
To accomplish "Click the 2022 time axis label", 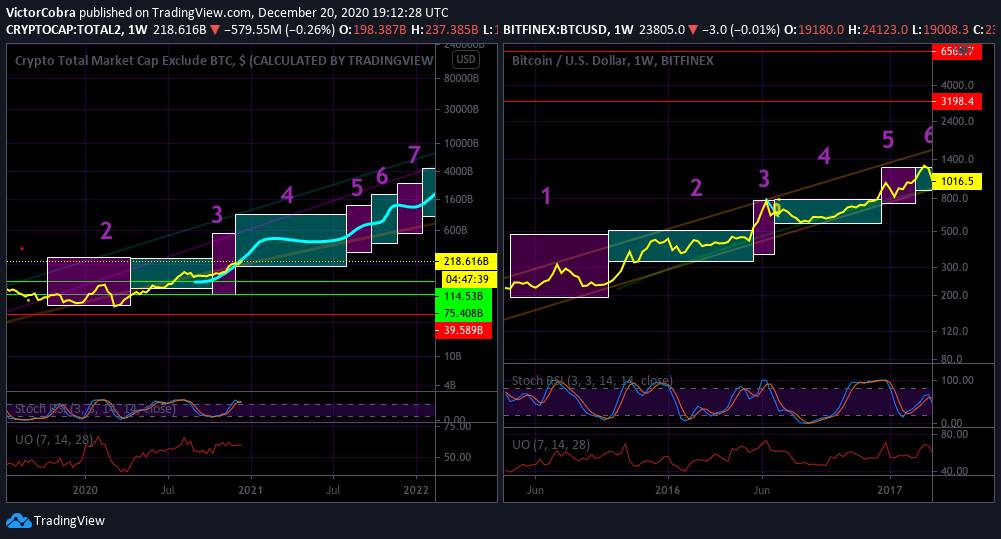I will 416,490.
